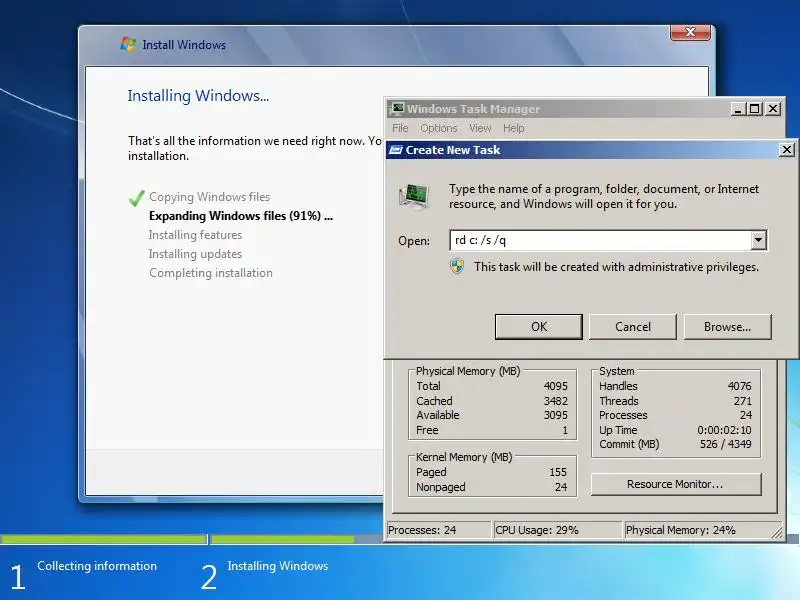Click the Task Manager title bar icon

396,109
